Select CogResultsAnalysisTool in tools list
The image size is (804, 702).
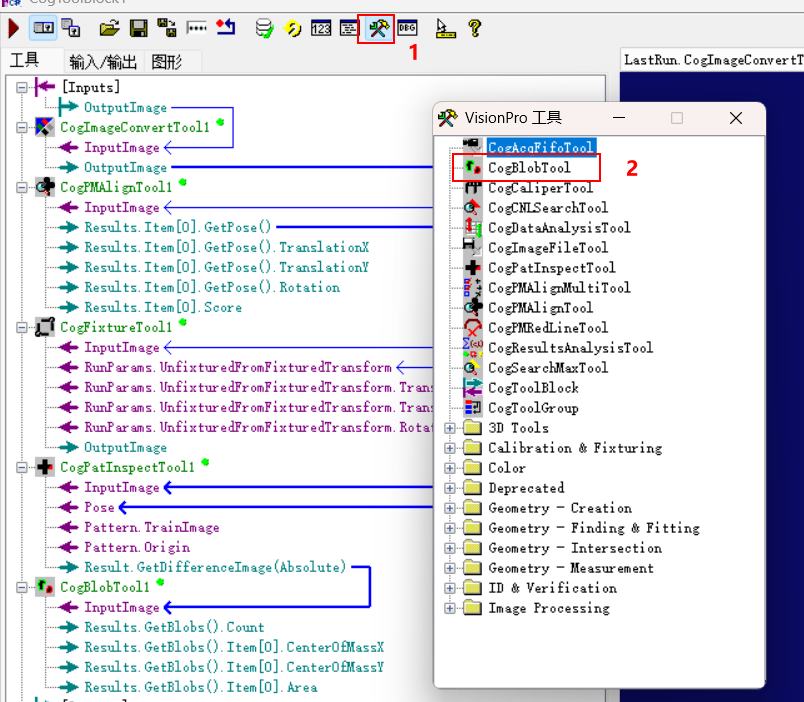coord(570,348)
